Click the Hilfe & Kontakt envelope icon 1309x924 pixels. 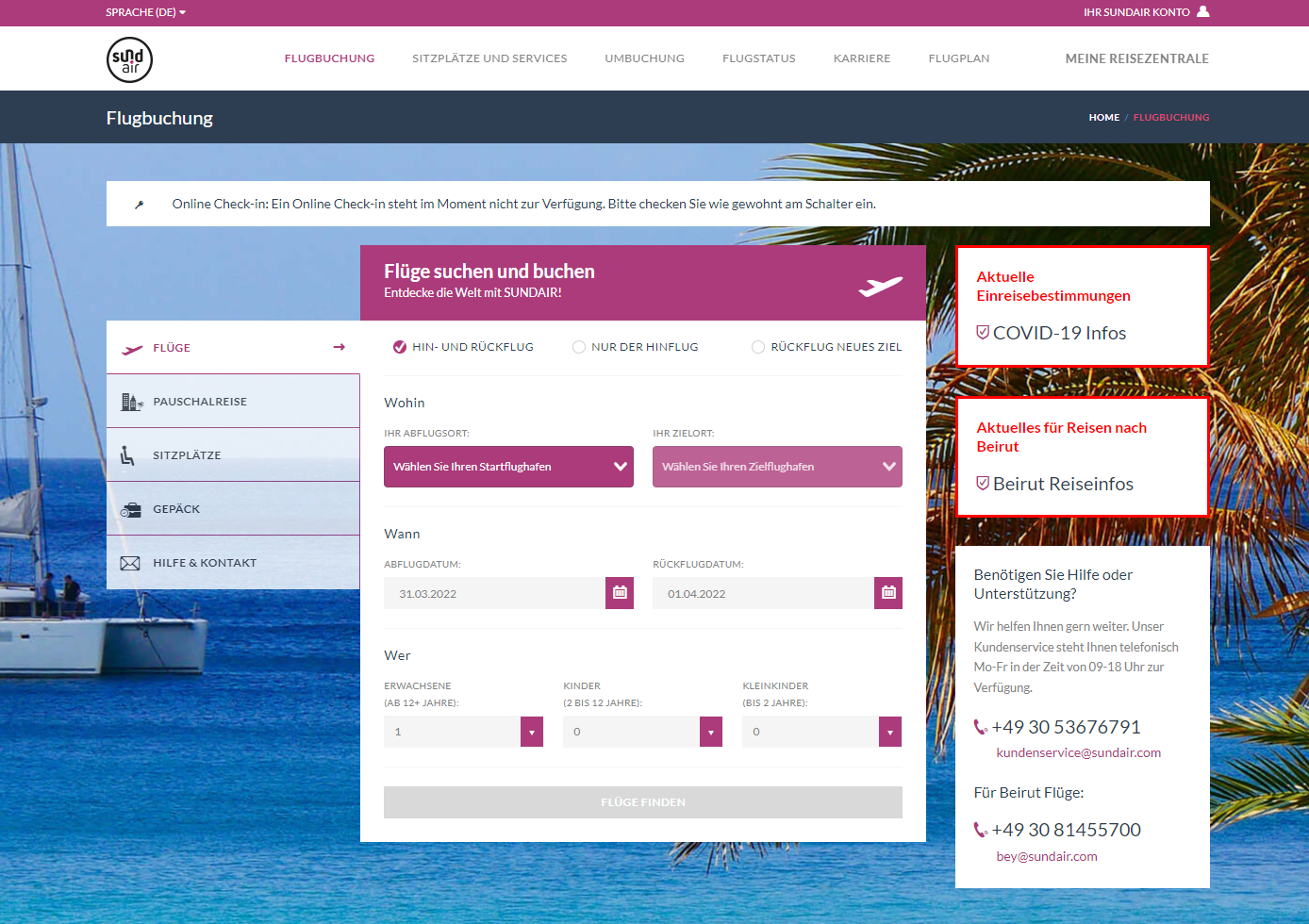click(x=130, y=564)
